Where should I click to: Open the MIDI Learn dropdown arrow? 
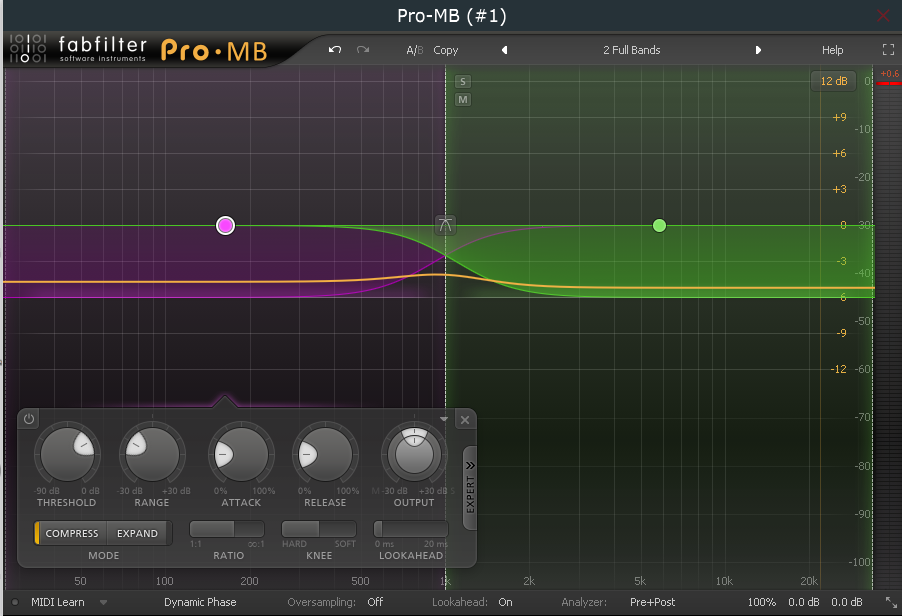[104, 602]
